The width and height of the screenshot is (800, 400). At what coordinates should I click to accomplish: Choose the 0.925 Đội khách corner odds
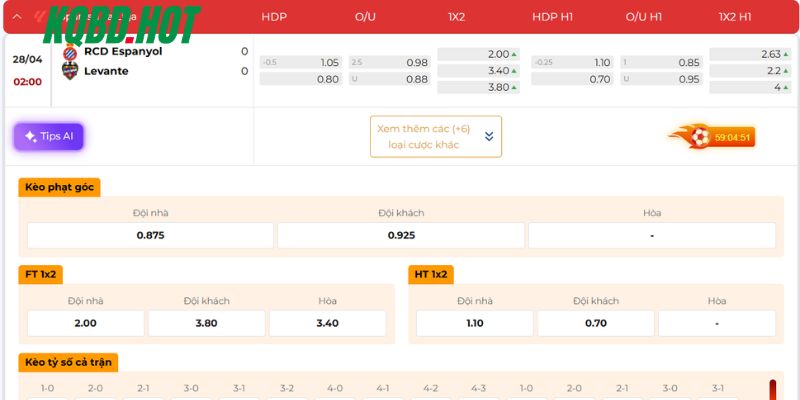click(400, 236)
